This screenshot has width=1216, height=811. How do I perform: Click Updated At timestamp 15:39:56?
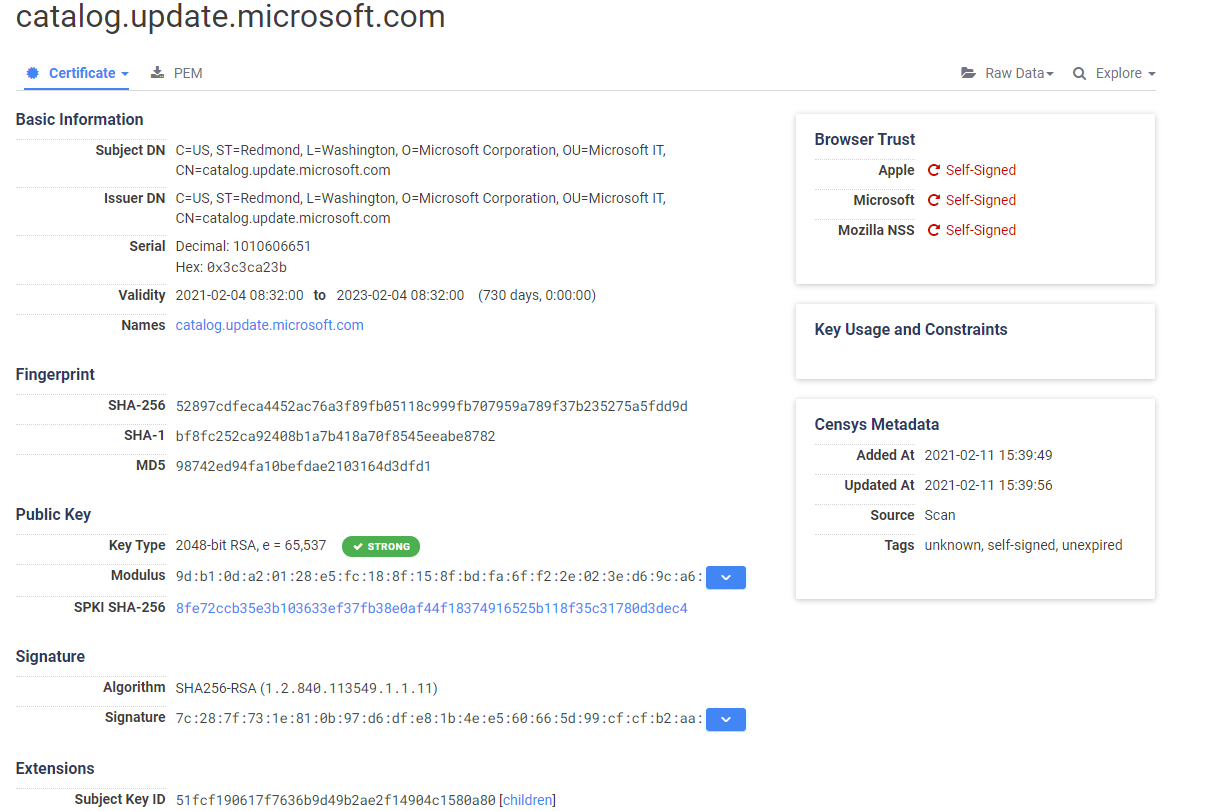(x=989, y=485)
